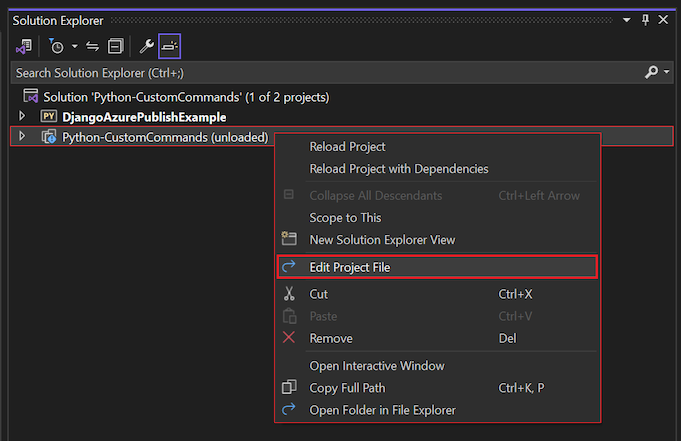Click in Search Solution Explorer field
The image size is (681, 441).
point(326,73)
